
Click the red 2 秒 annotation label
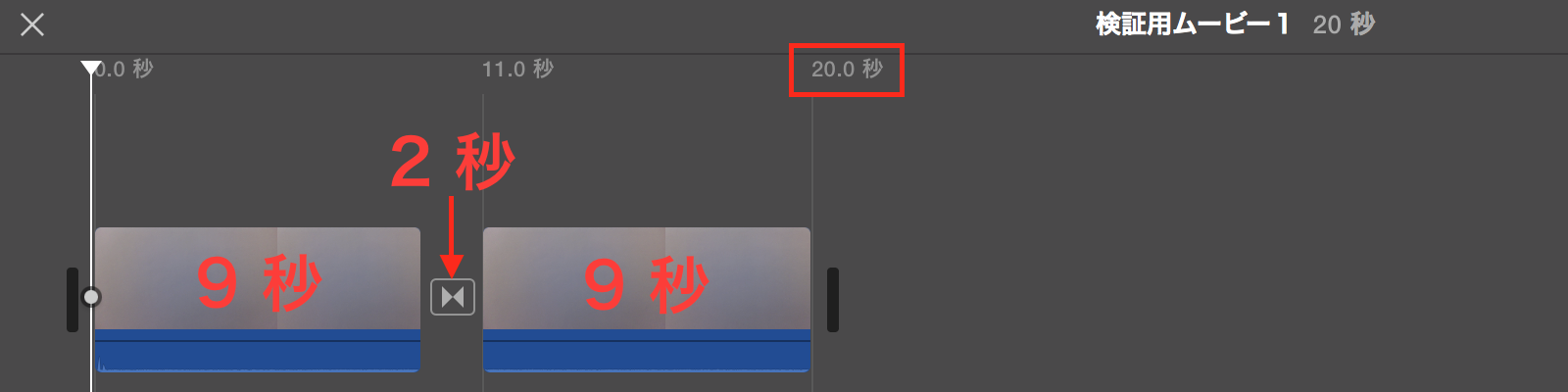pos(453,162)
